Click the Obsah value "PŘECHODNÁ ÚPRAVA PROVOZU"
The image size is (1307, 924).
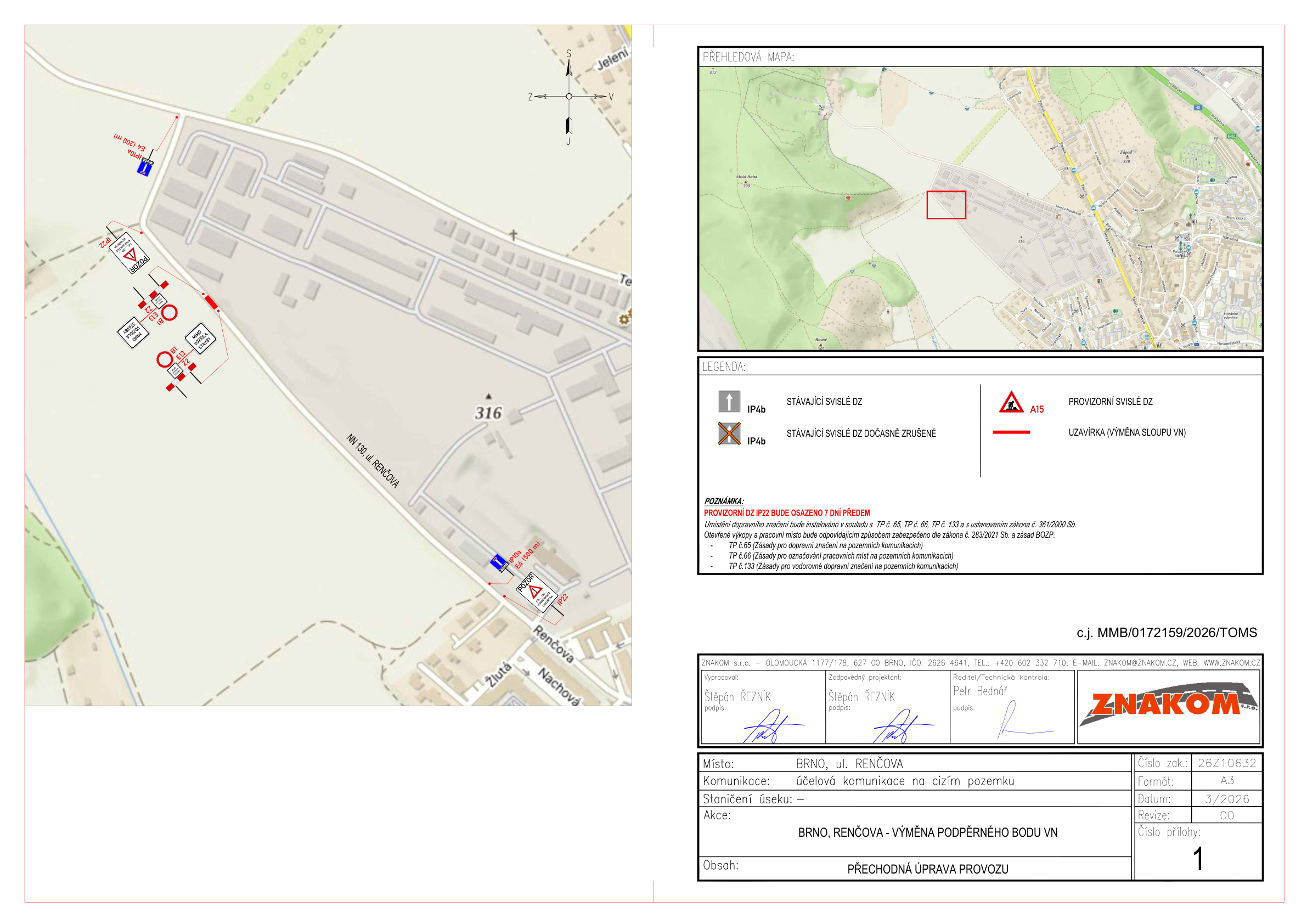tap(927, 869)
